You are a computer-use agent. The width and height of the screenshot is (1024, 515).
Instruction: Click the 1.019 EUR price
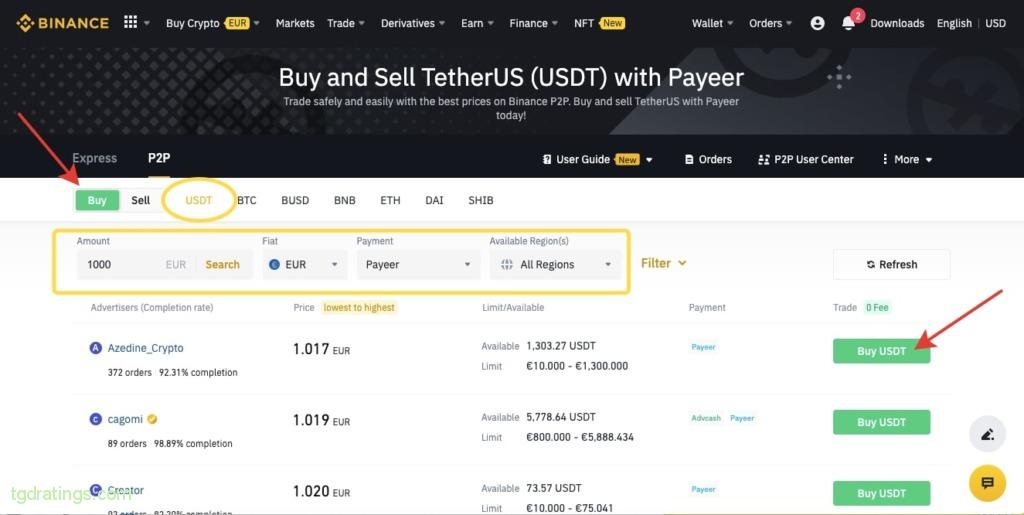pyautogui.click(x=321, y=420)
